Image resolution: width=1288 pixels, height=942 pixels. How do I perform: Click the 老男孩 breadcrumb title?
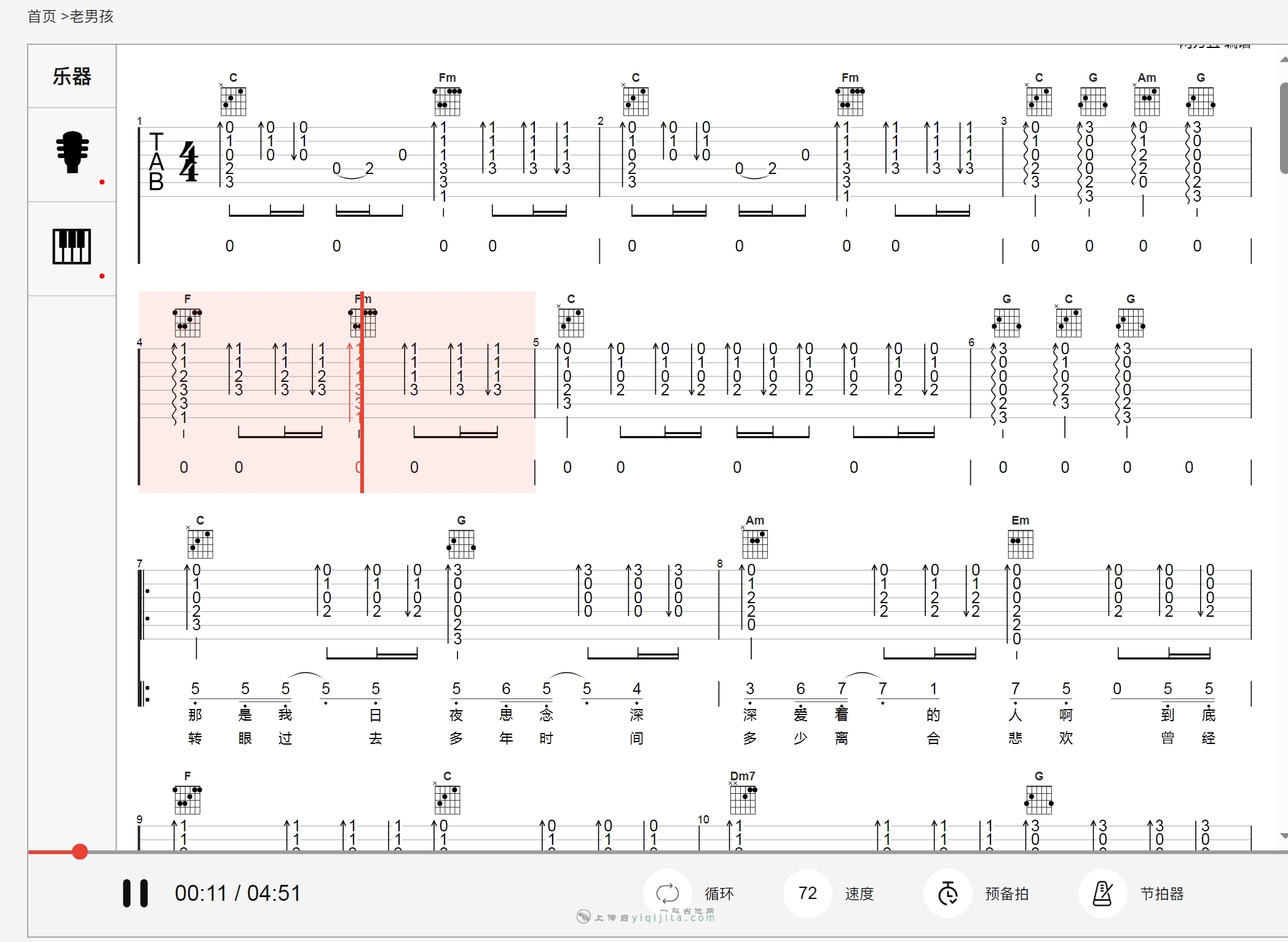pos(92,17)
